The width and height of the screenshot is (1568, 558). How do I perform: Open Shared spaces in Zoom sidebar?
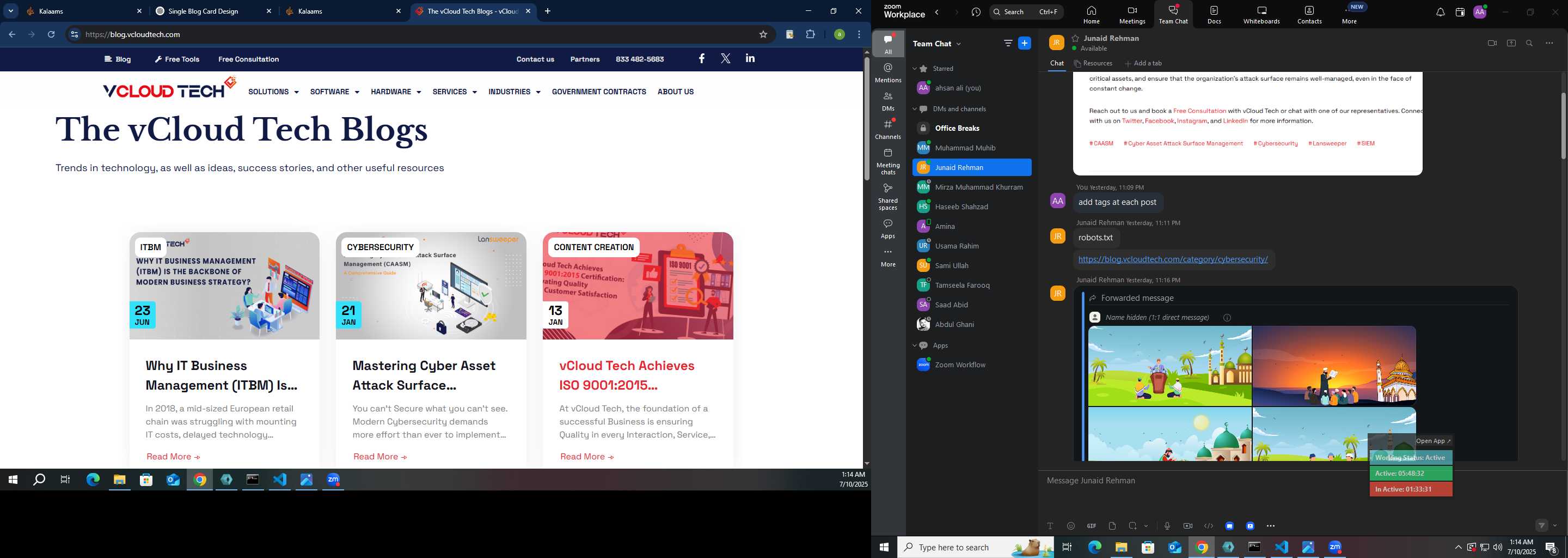(x=888, y=197)
